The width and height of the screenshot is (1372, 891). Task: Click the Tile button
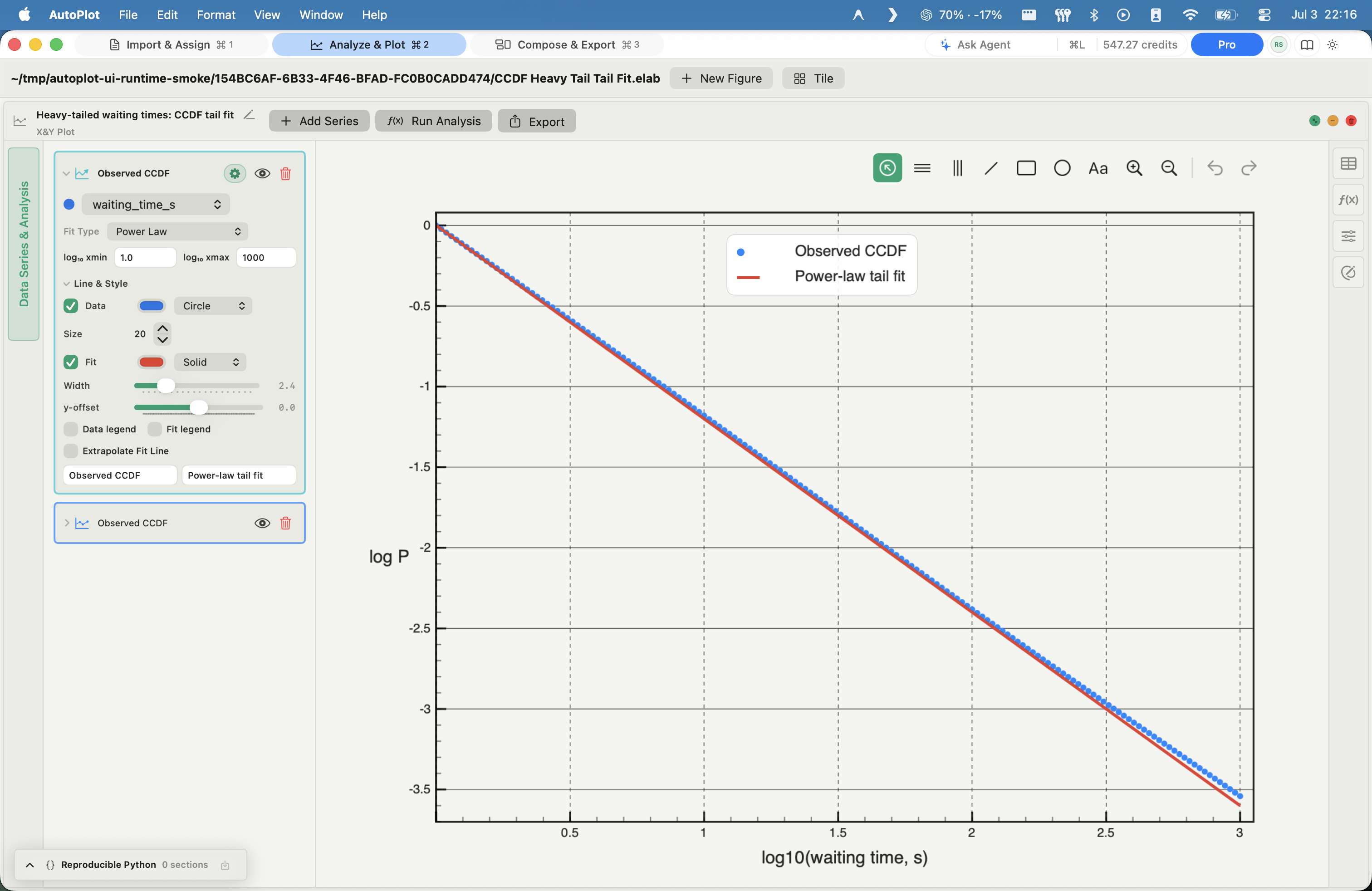[x=813, y=78]
